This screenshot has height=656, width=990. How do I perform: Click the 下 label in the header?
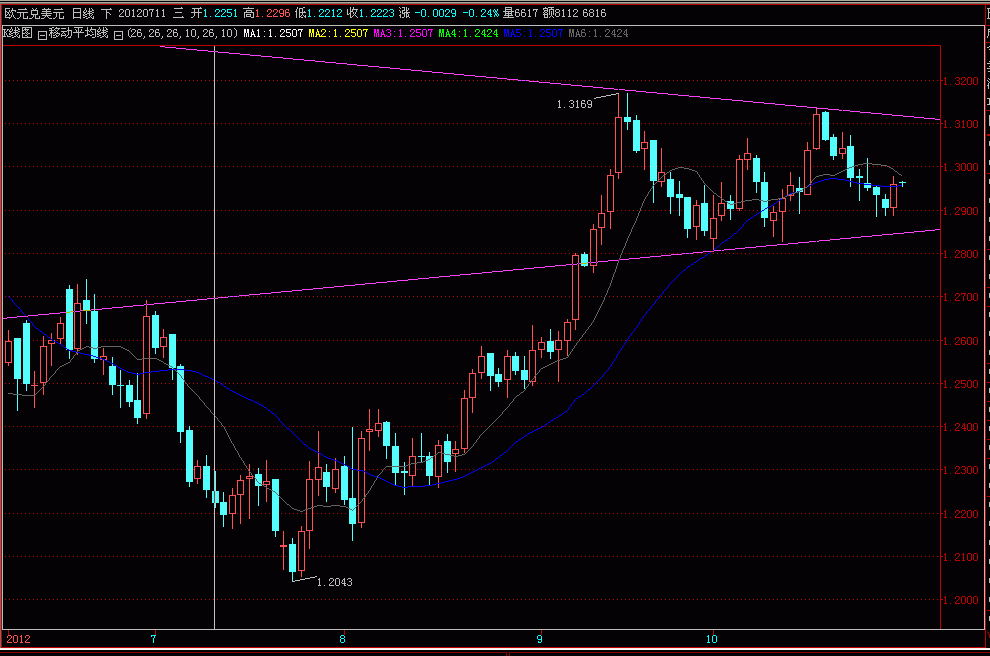point(106,13)
